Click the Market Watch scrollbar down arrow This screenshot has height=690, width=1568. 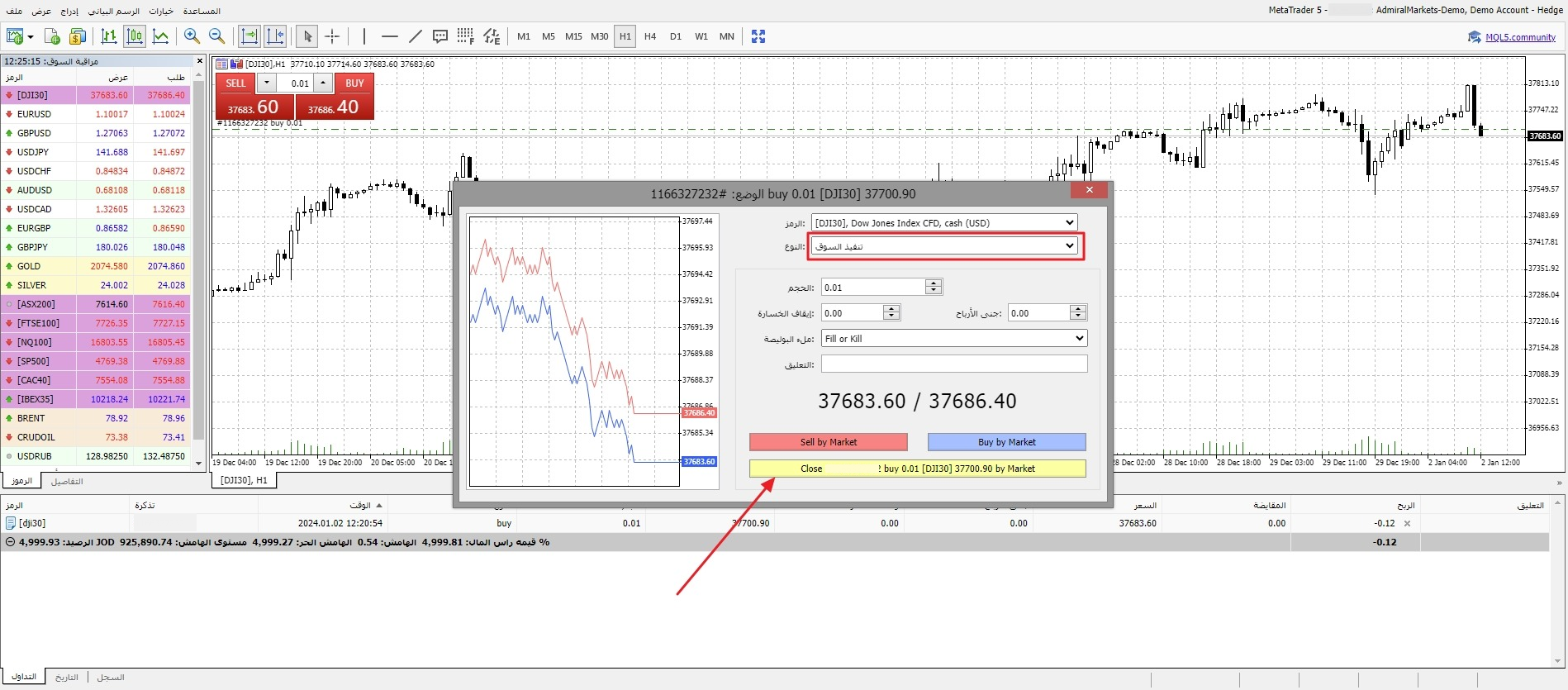point(198,464)
